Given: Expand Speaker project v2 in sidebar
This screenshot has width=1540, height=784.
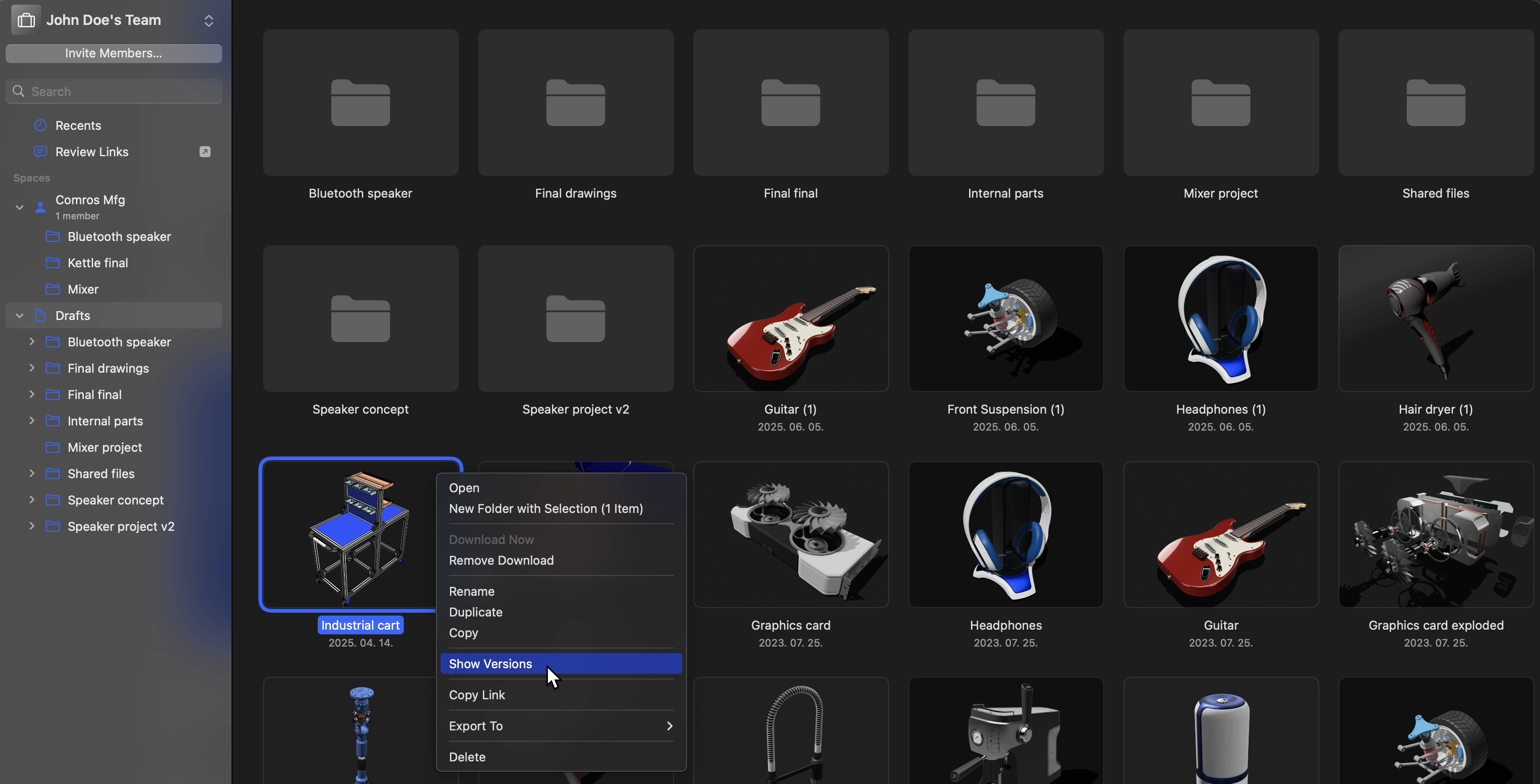Looking at the screenshot, I should coord(32,526).
